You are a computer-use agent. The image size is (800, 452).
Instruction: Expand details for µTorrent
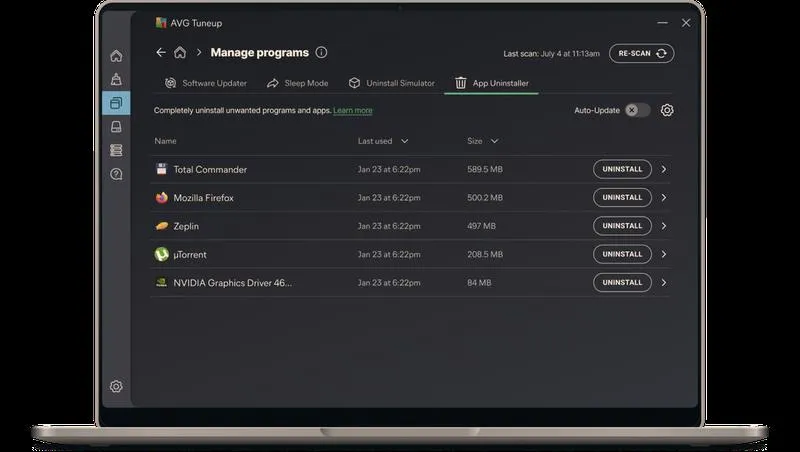pyautogui.click(x=664, y=254)
